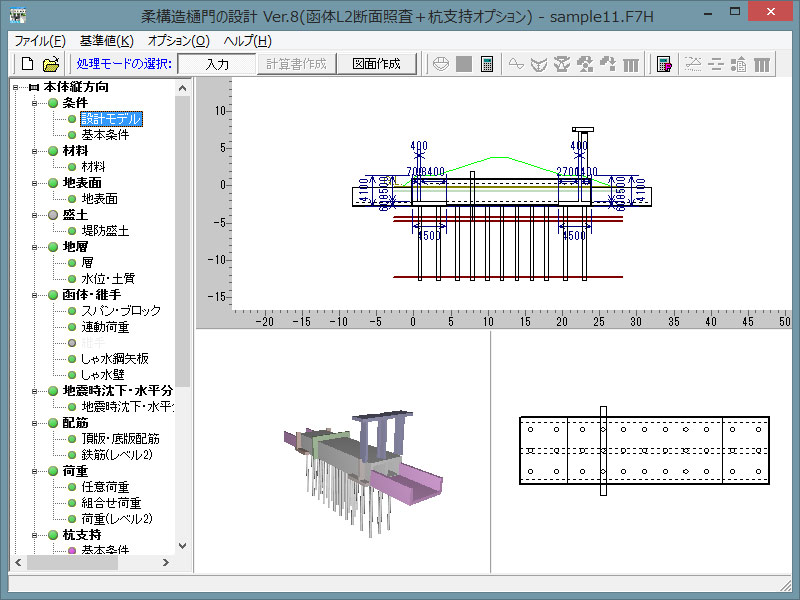This screenshot has height=600, width=800.
Task: Open スパン・ブロック tree item
Action: [x=120, y=311]
